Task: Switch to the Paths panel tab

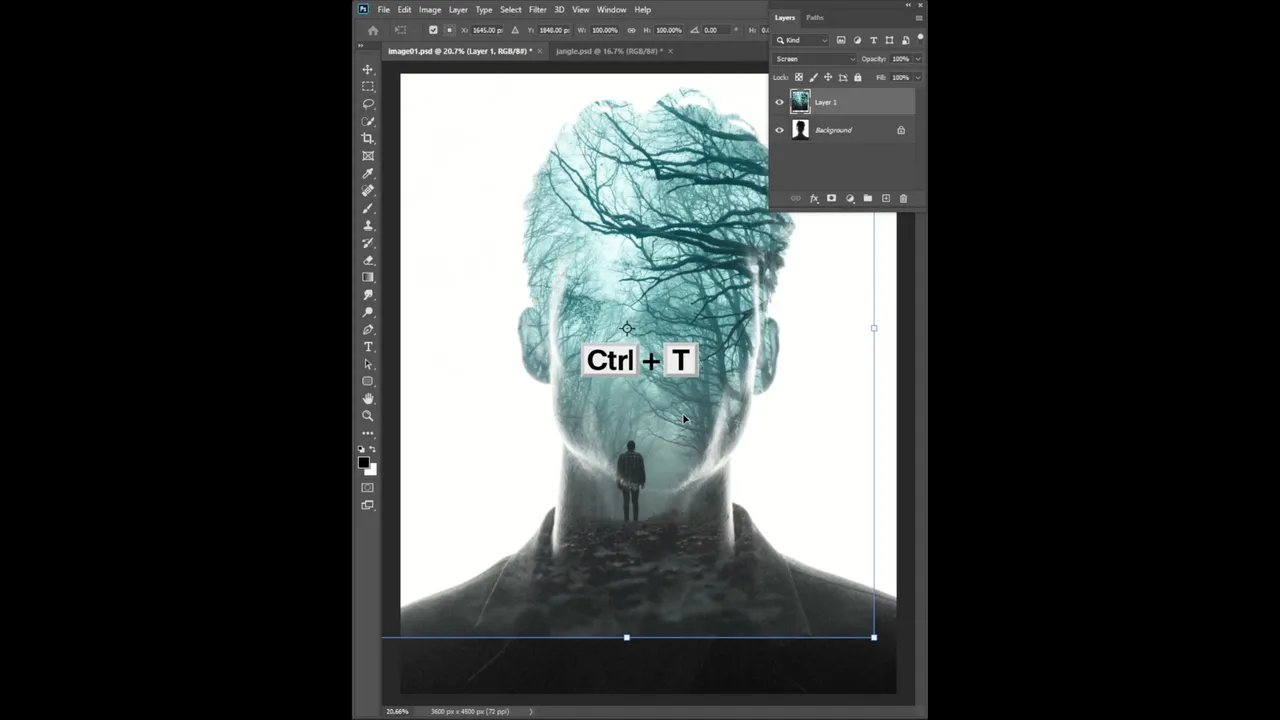Action: tap(815, 18)
